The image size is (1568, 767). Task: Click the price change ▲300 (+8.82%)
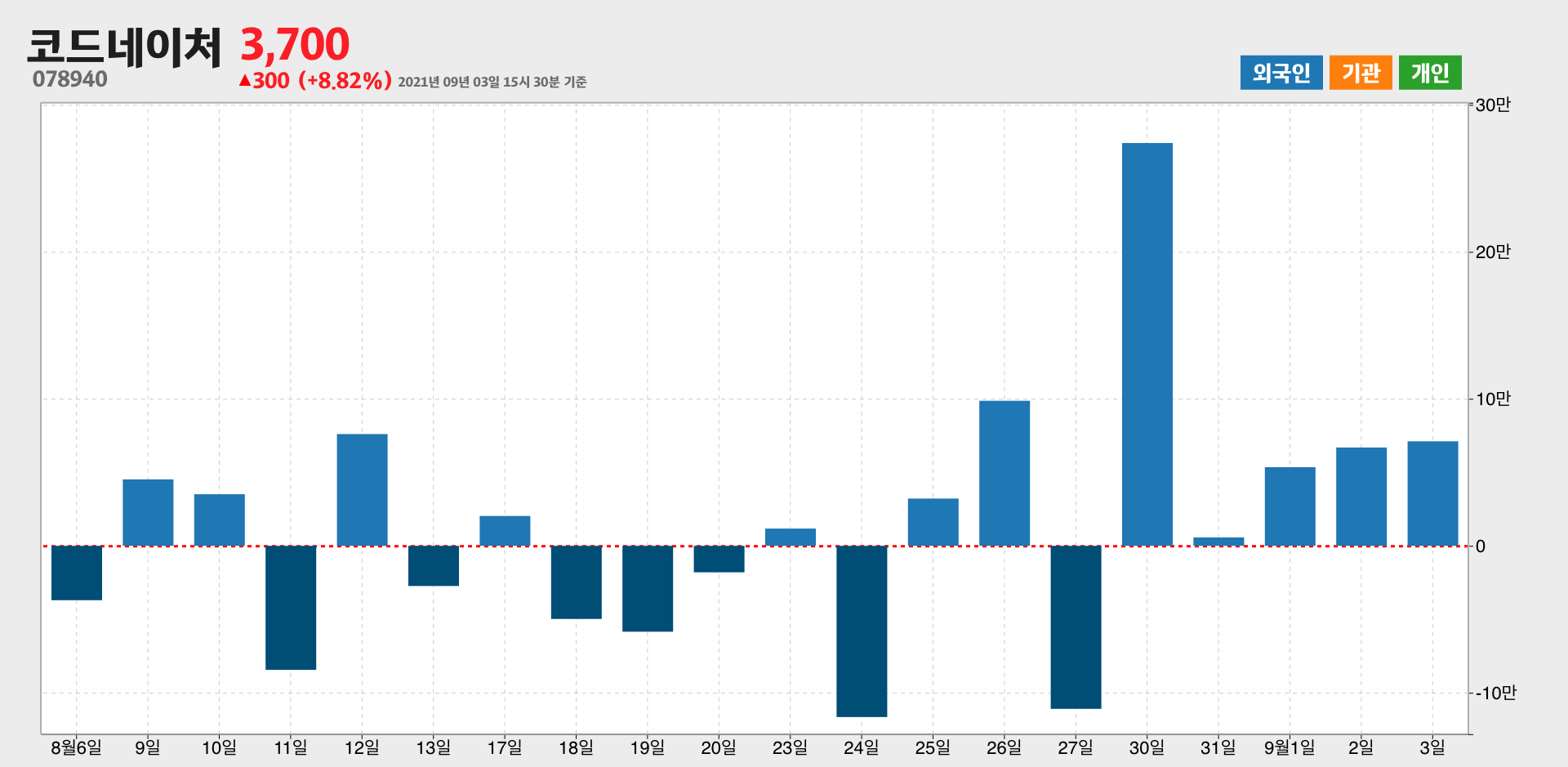pos(315,81)
